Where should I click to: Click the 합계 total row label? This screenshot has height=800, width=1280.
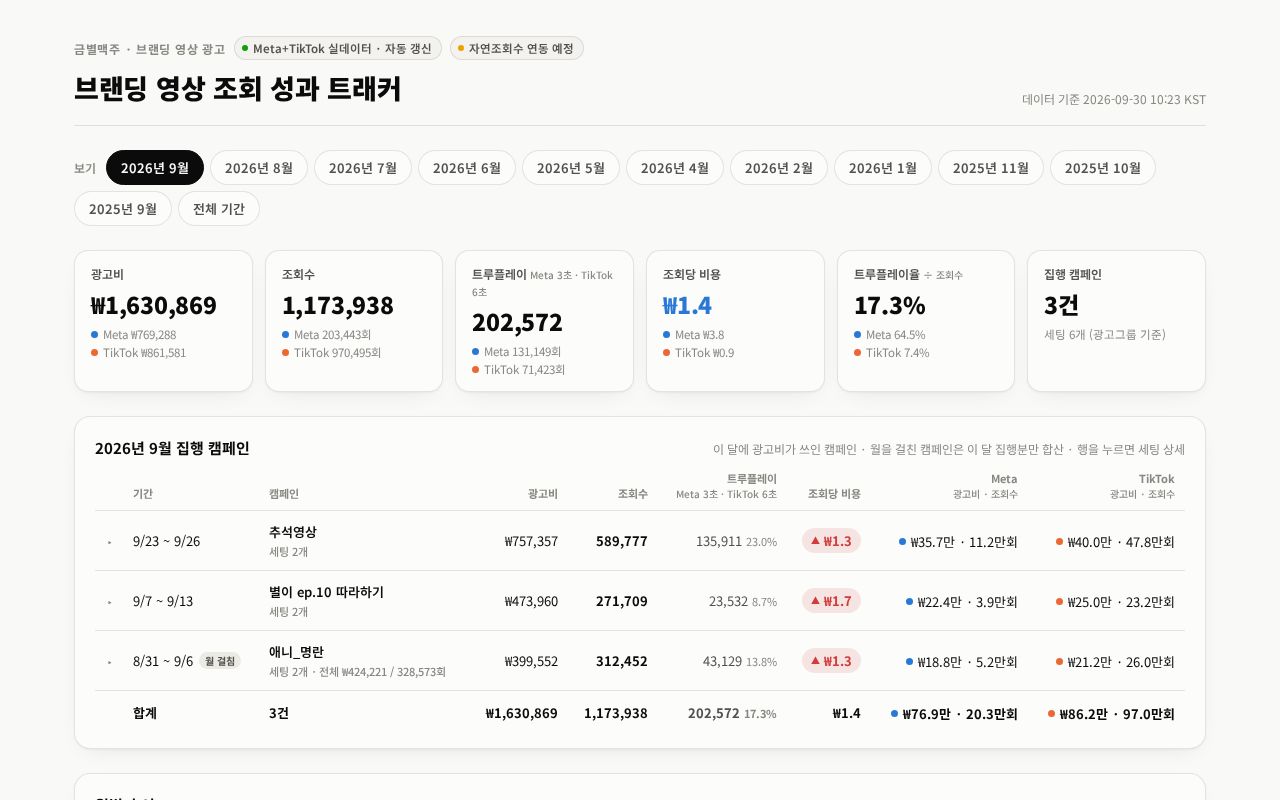point(145,713)
